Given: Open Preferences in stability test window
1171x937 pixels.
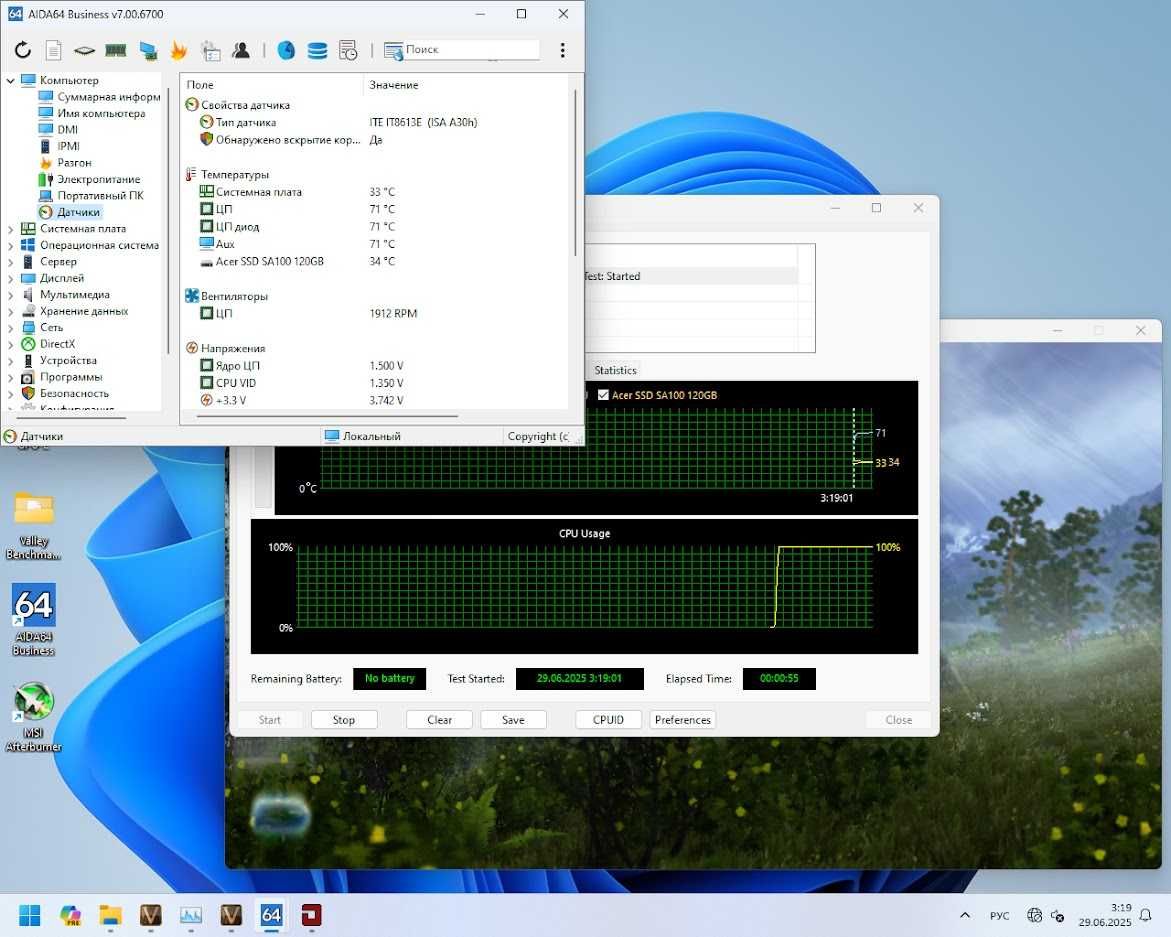Looking at the screenshot, I should (683, 720).
